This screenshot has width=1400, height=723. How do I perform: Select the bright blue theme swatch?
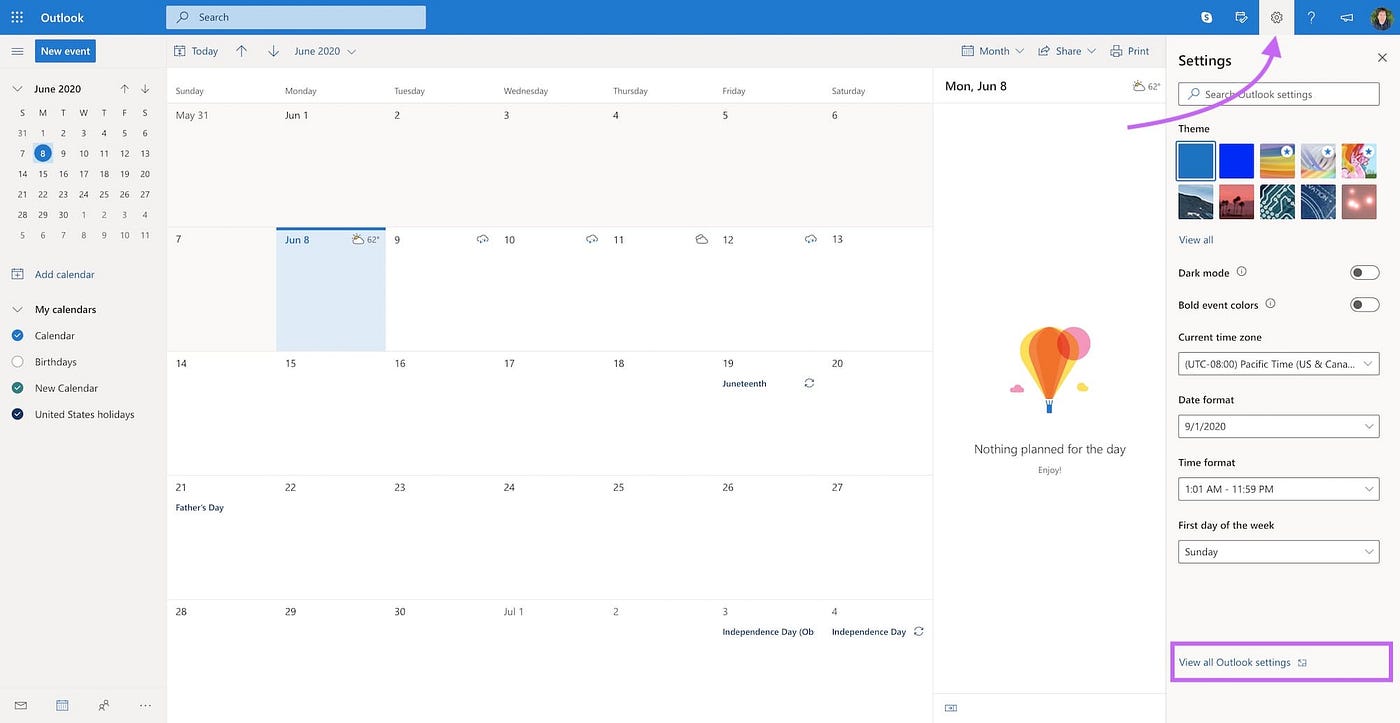(x=1237, y=160)
